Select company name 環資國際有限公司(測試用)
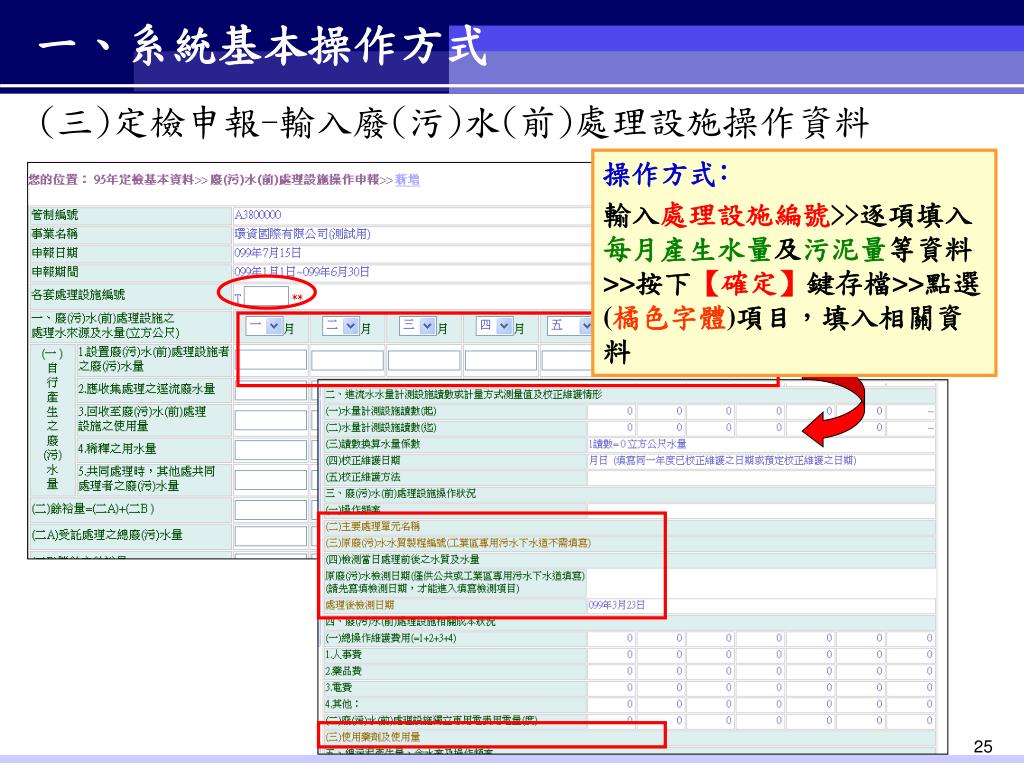1024x768 pixels. [302, 234]
